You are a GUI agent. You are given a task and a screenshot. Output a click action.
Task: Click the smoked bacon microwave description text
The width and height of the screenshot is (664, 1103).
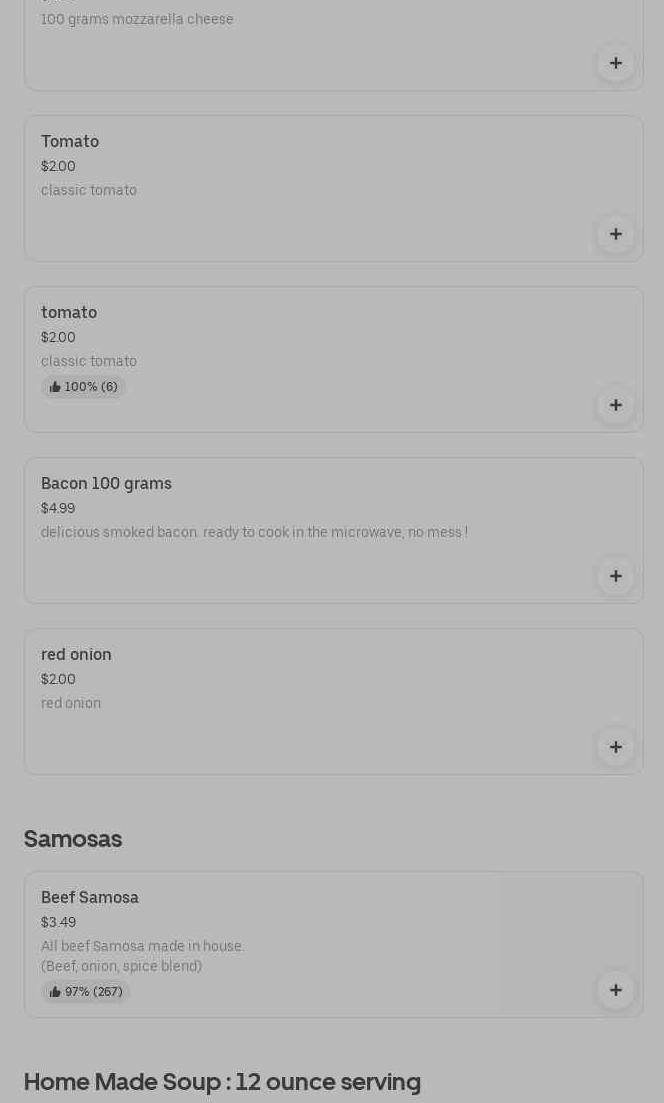254,533
